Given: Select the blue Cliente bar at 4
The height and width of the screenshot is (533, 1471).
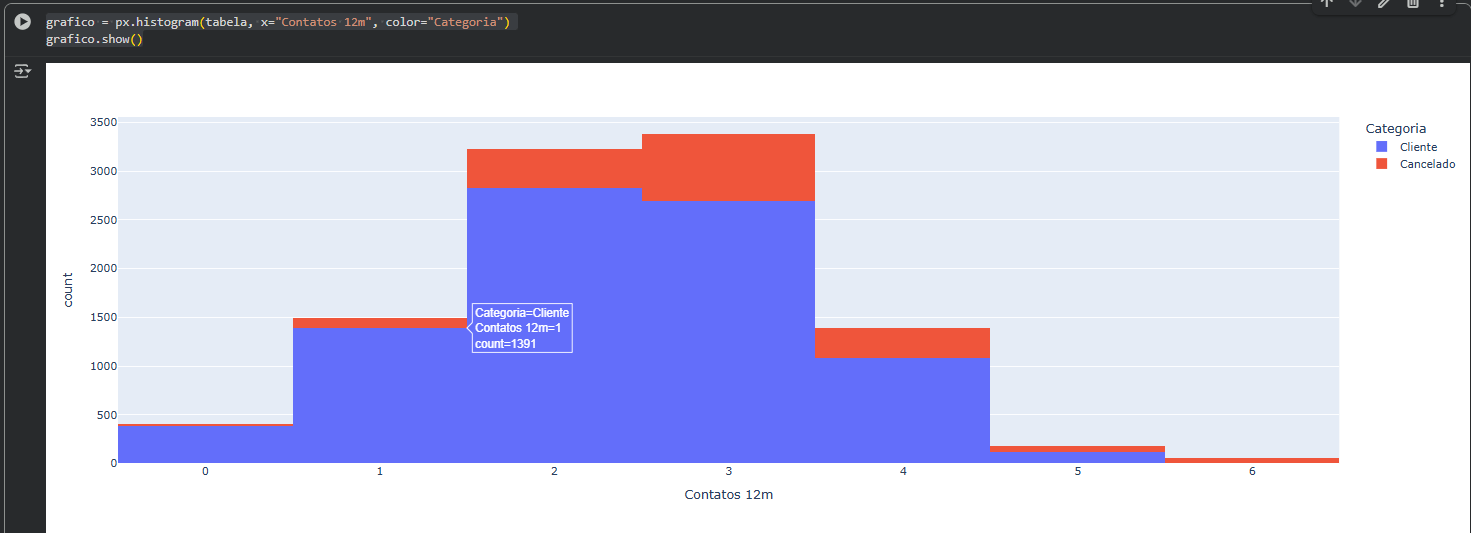Looking at the screenshot, I should (x=903, y=410).
